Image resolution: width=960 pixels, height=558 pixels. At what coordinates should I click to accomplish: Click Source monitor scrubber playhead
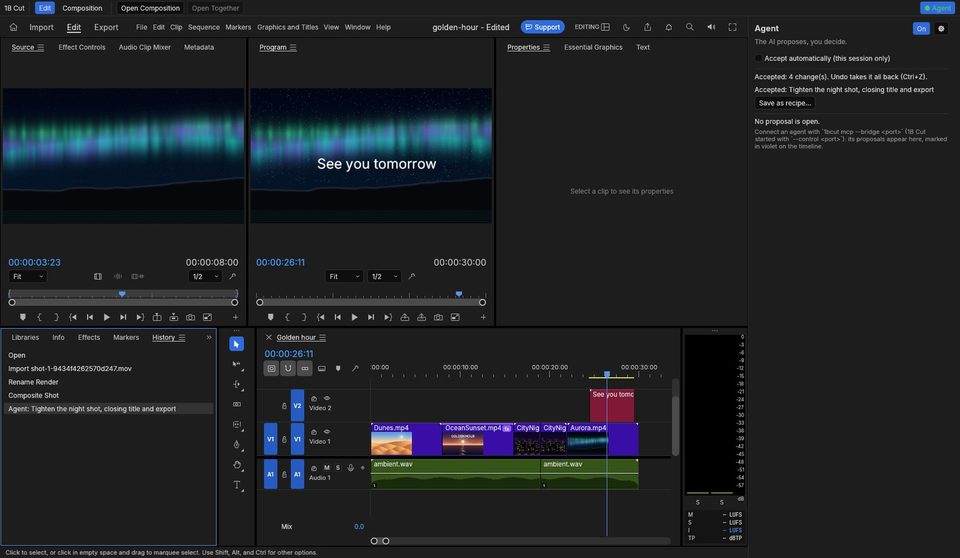(122, 294)
